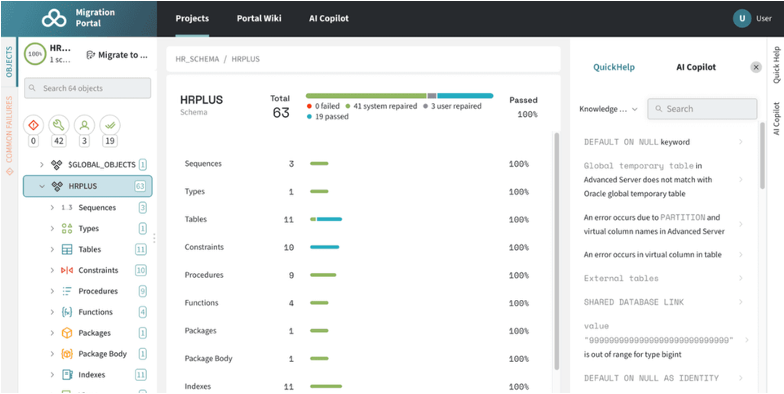Open the Quick Help vertical right tab
Screen dimensions: 784x394
(776, 65)
